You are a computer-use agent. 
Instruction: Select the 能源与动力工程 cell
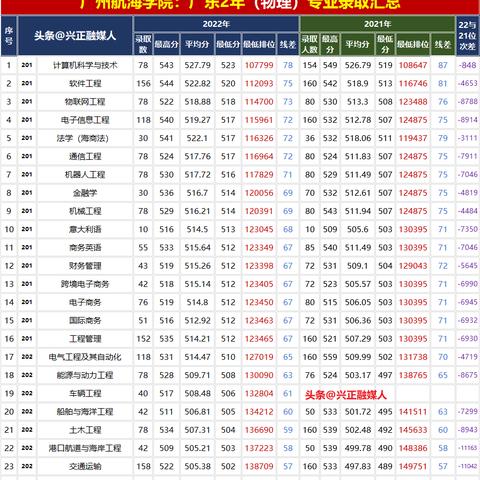pos(85,375)
